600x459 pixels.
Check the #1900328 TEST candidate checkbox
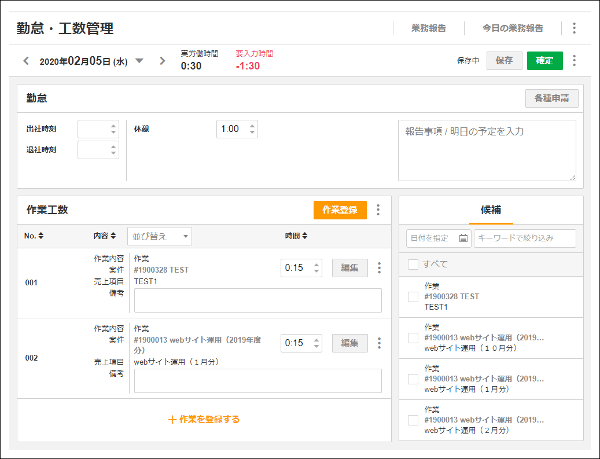pos(413,296)
